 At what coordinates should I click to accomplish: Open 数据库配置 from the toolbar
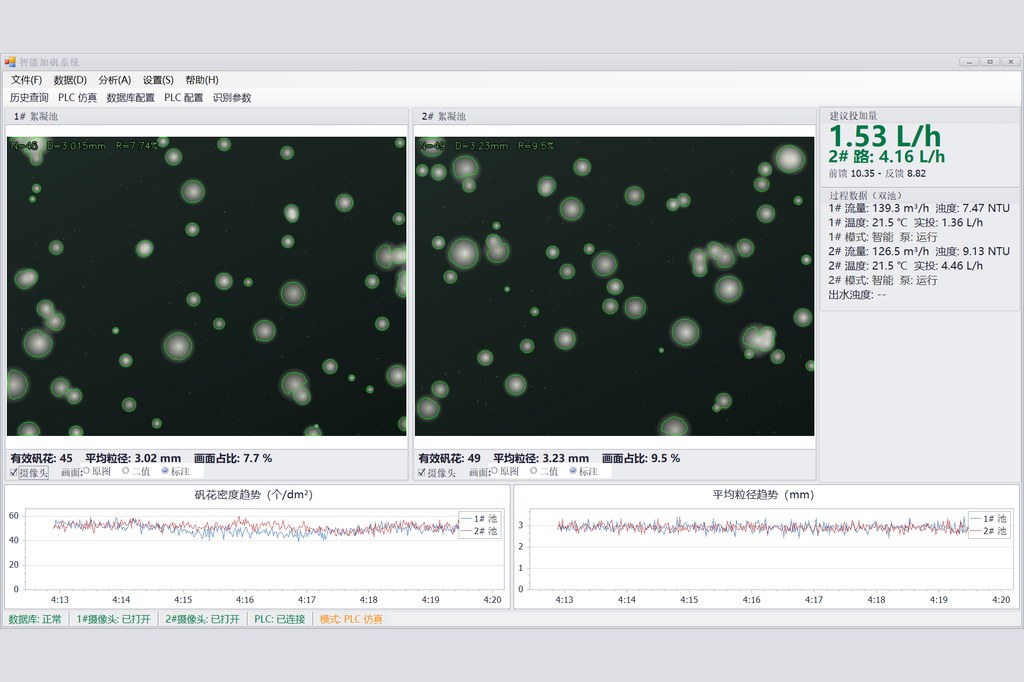[x=130, y=97]
